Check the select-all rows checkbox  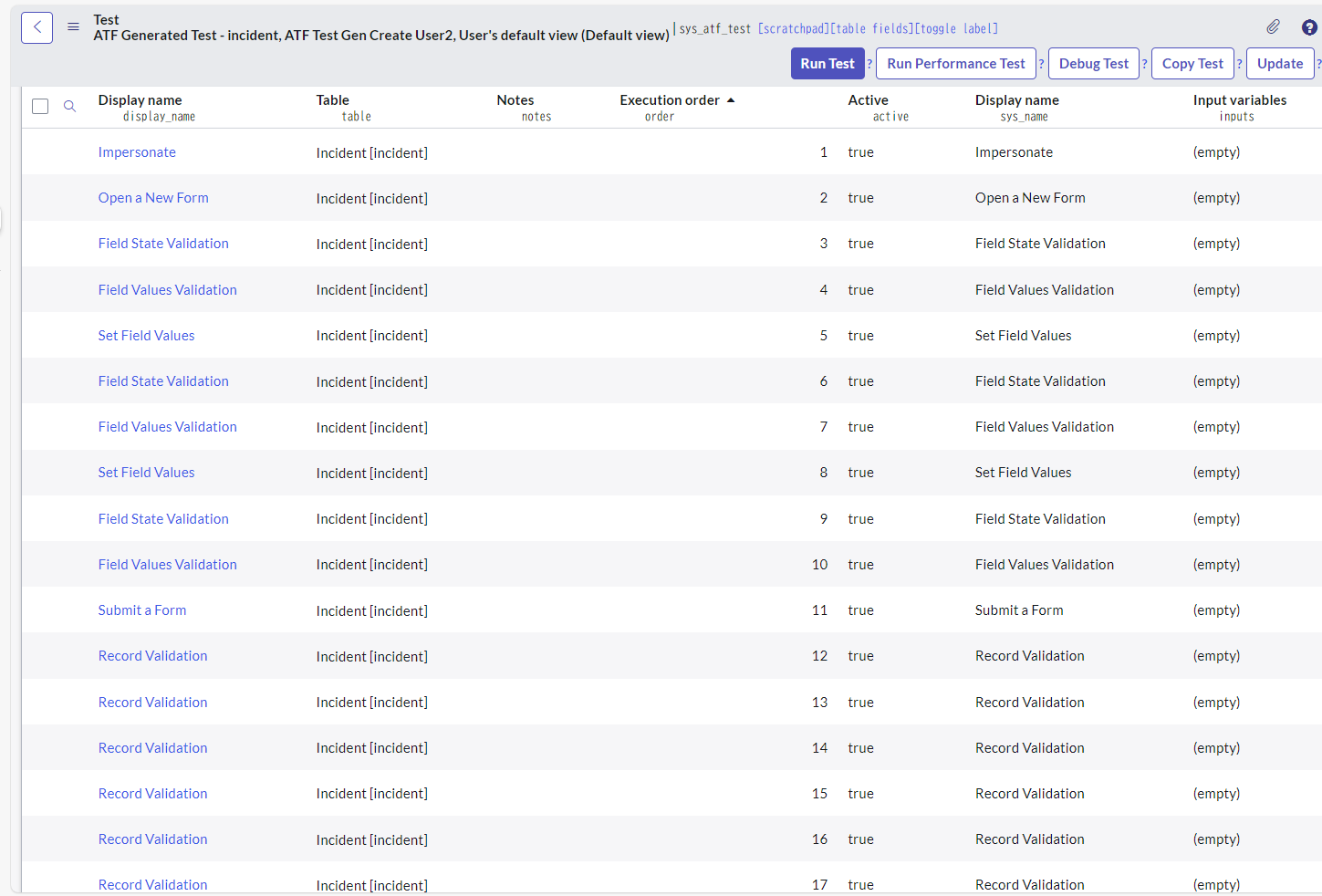point(40,106)
